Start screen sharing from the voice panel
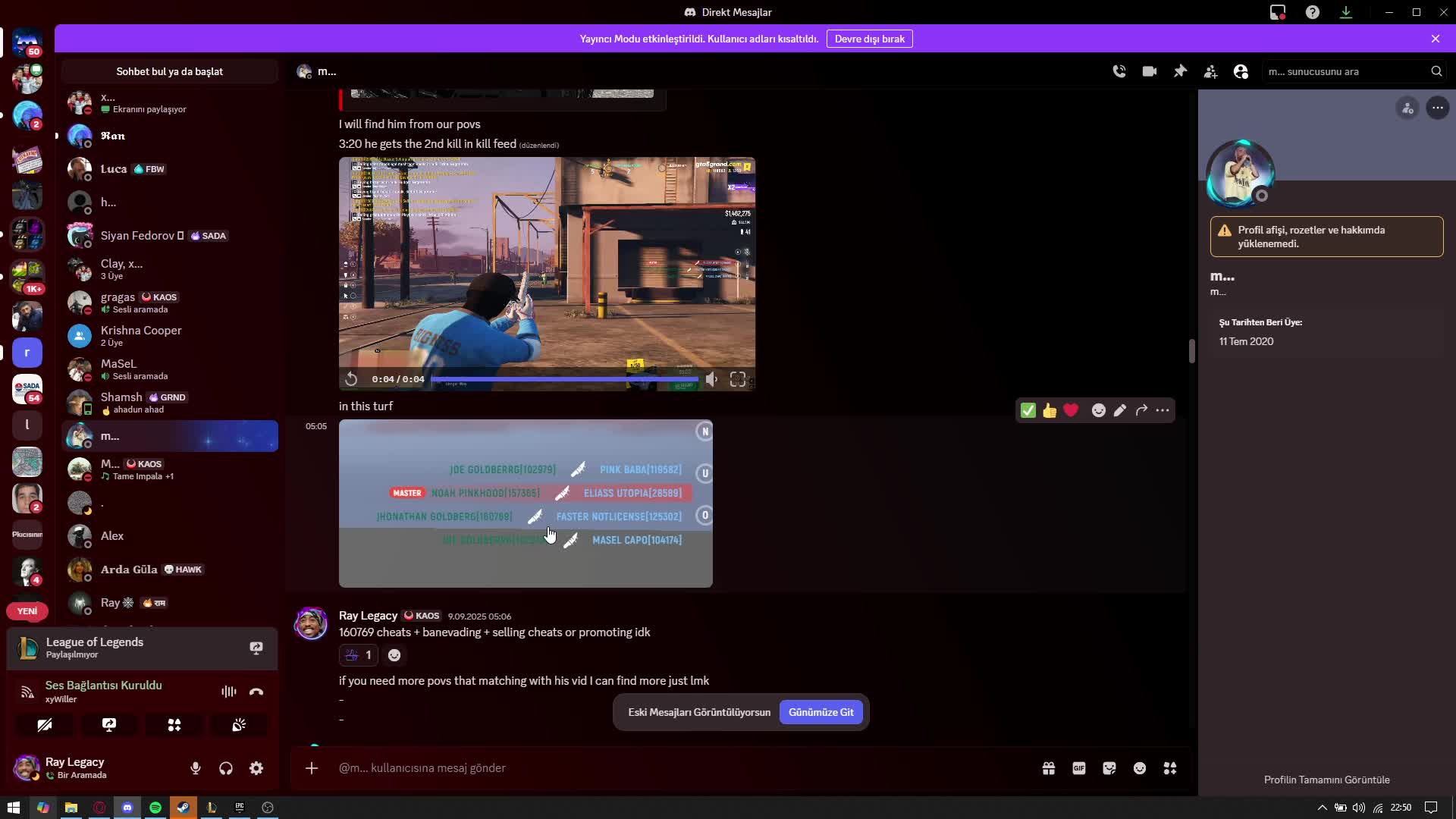This screenshot has height=819, width=1456. [109, 725]
